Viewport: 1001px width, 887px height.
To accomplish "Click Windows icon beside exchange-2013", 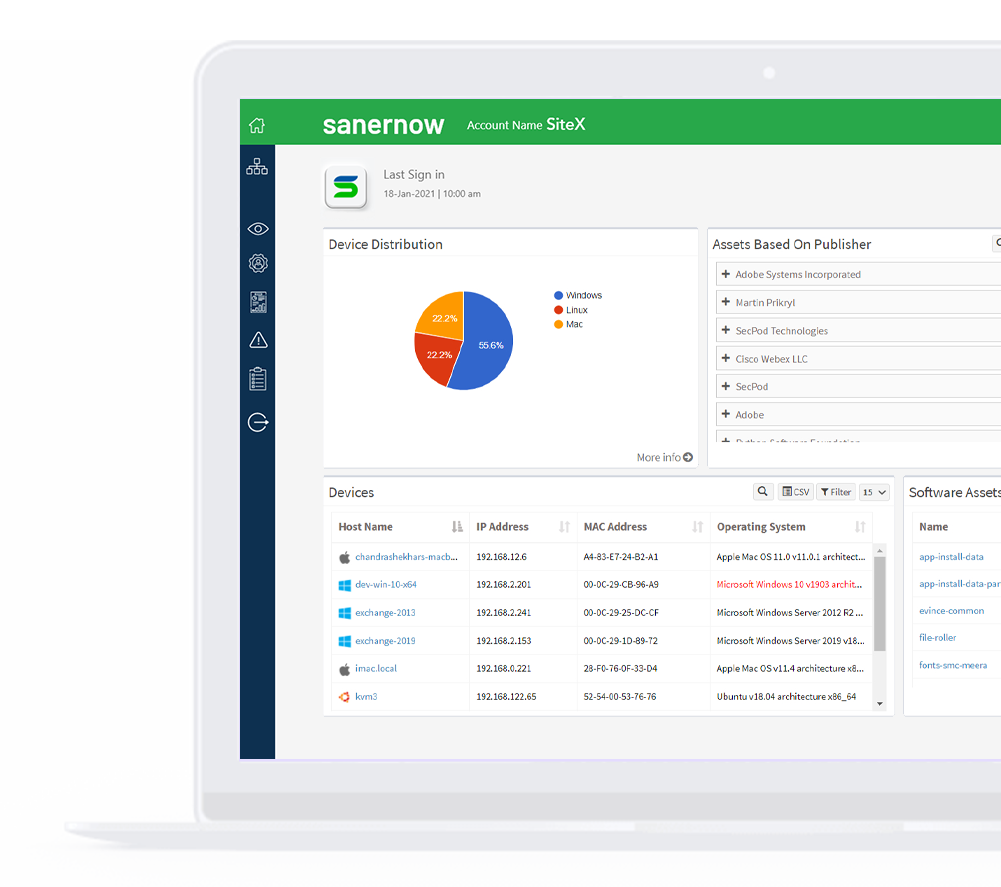I will pyautogui.click(x=345, y=613).
